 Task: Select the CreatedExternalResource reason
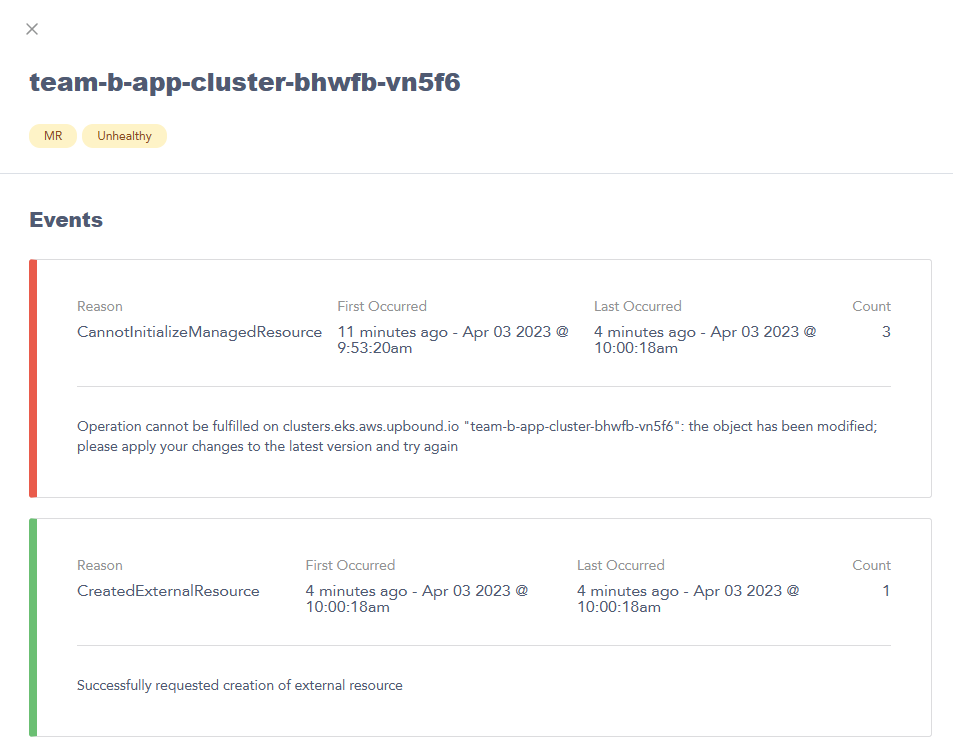point(168,591)
